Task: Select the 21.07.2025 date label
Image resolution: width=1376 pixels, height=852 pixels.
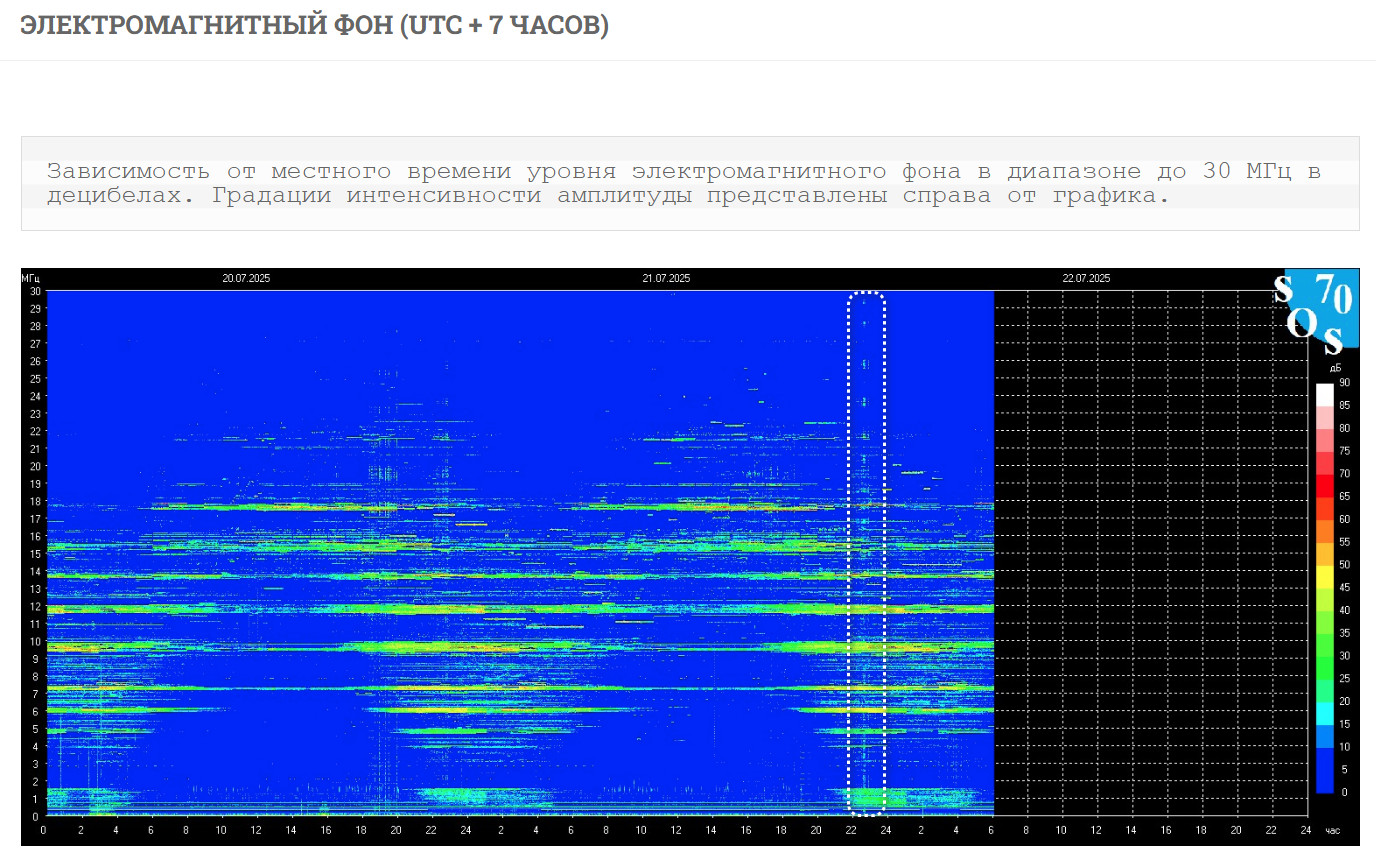Action: [666, 278]
